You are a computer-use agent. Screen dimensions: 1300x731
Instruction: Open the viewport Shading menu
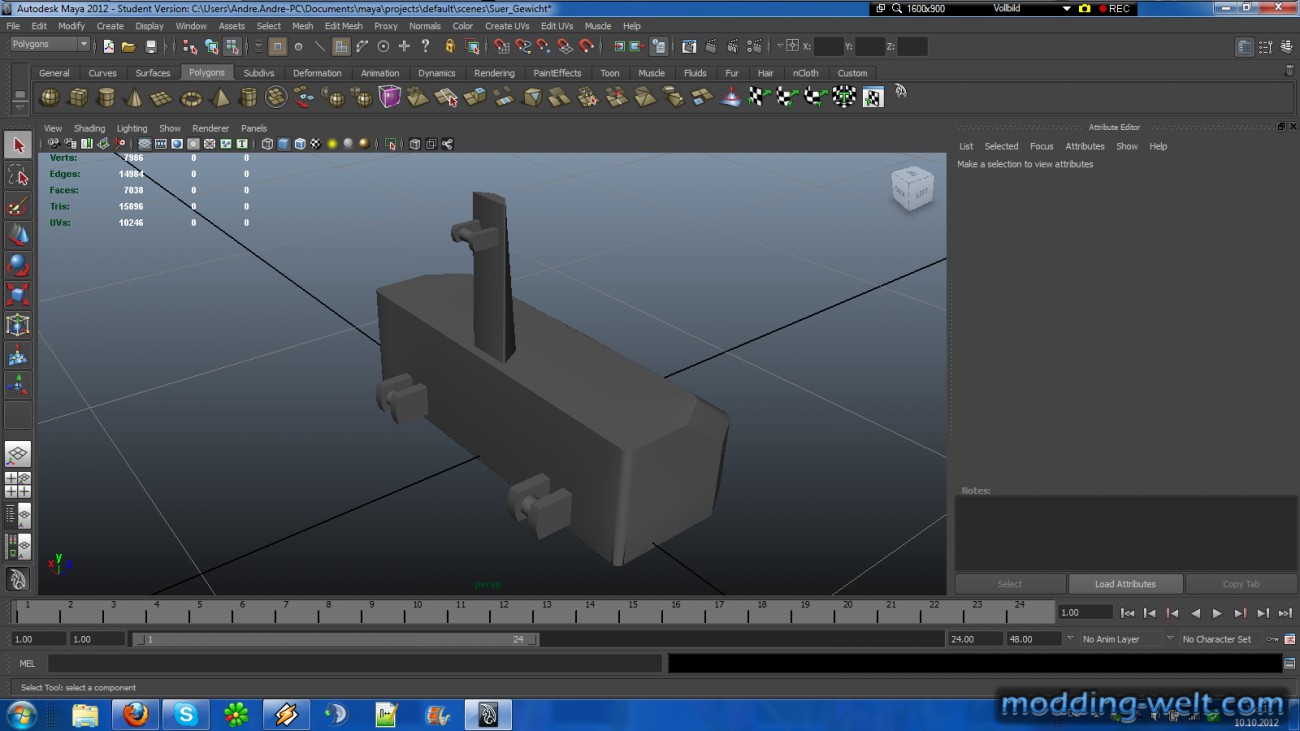tap(89, 128)
